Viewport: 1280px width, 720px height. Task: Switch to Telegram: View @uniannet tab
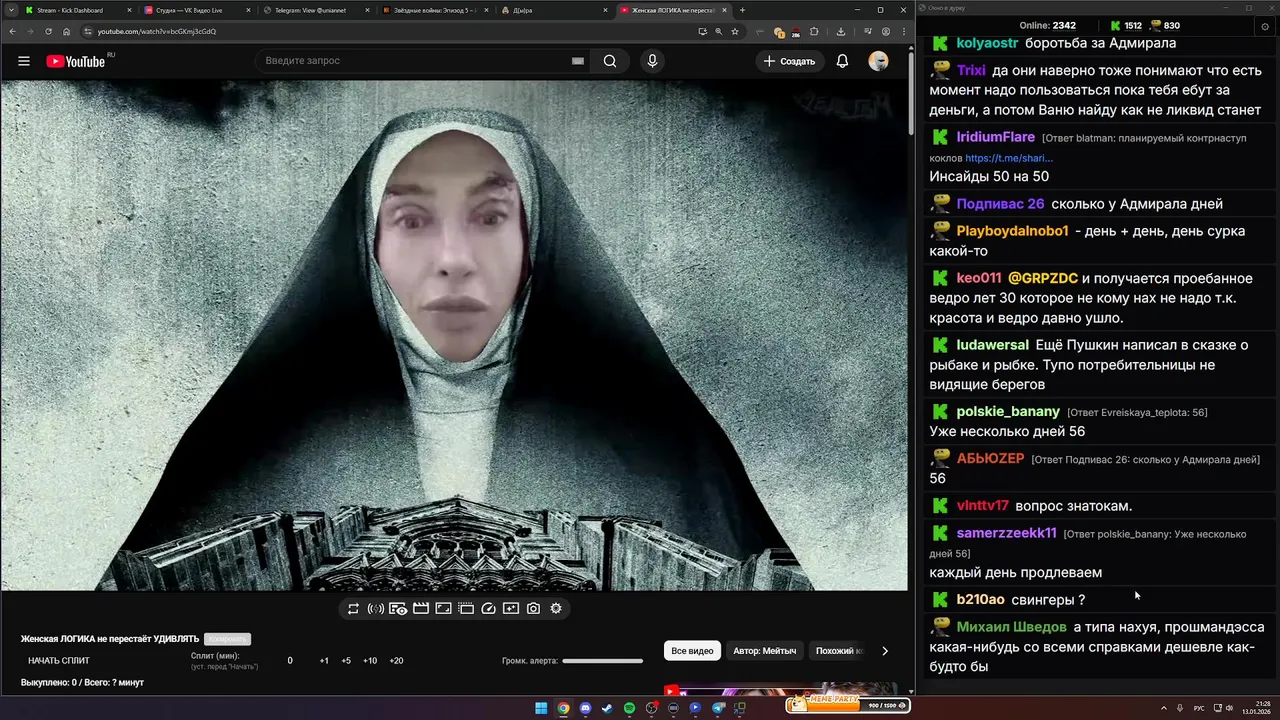(316, 10)
